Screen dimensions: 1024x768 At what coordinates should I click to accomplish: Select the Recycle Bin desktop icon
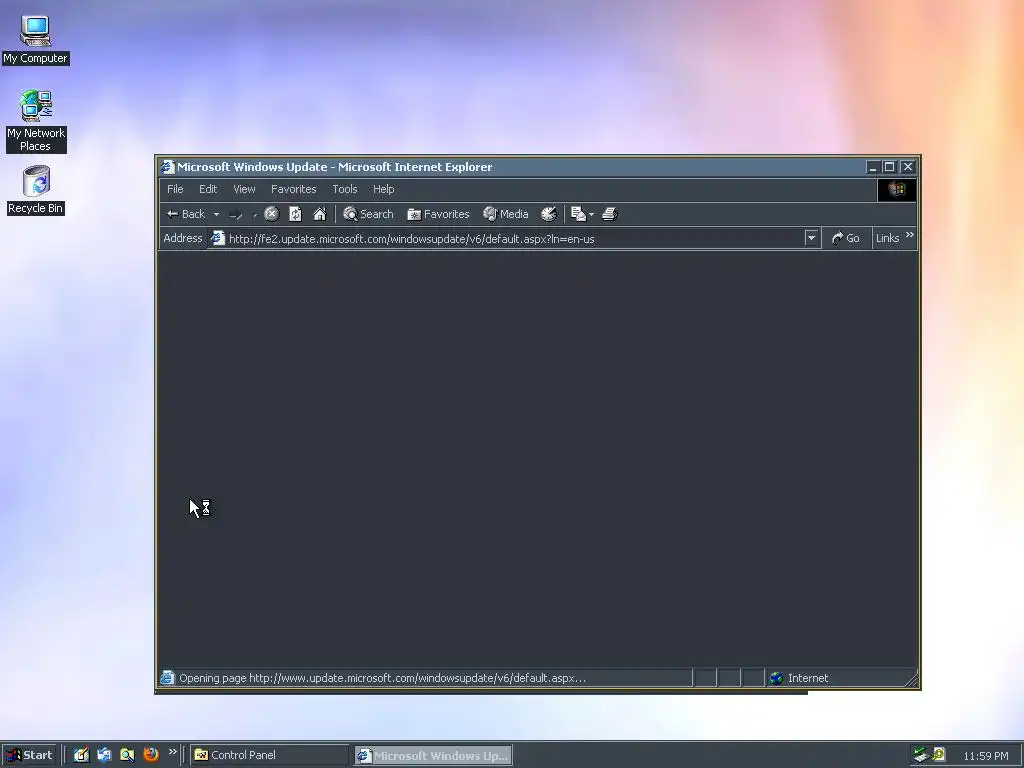[x=36, y=190]
